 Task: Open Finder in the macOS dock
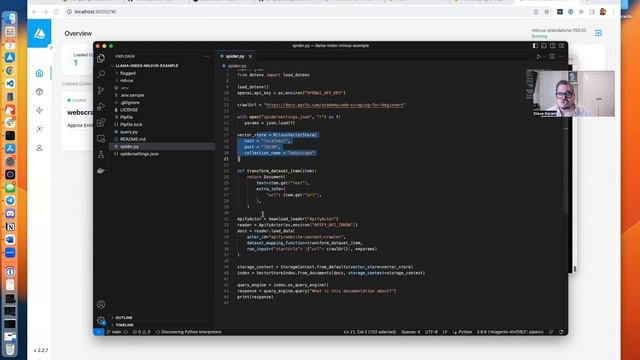10,18
